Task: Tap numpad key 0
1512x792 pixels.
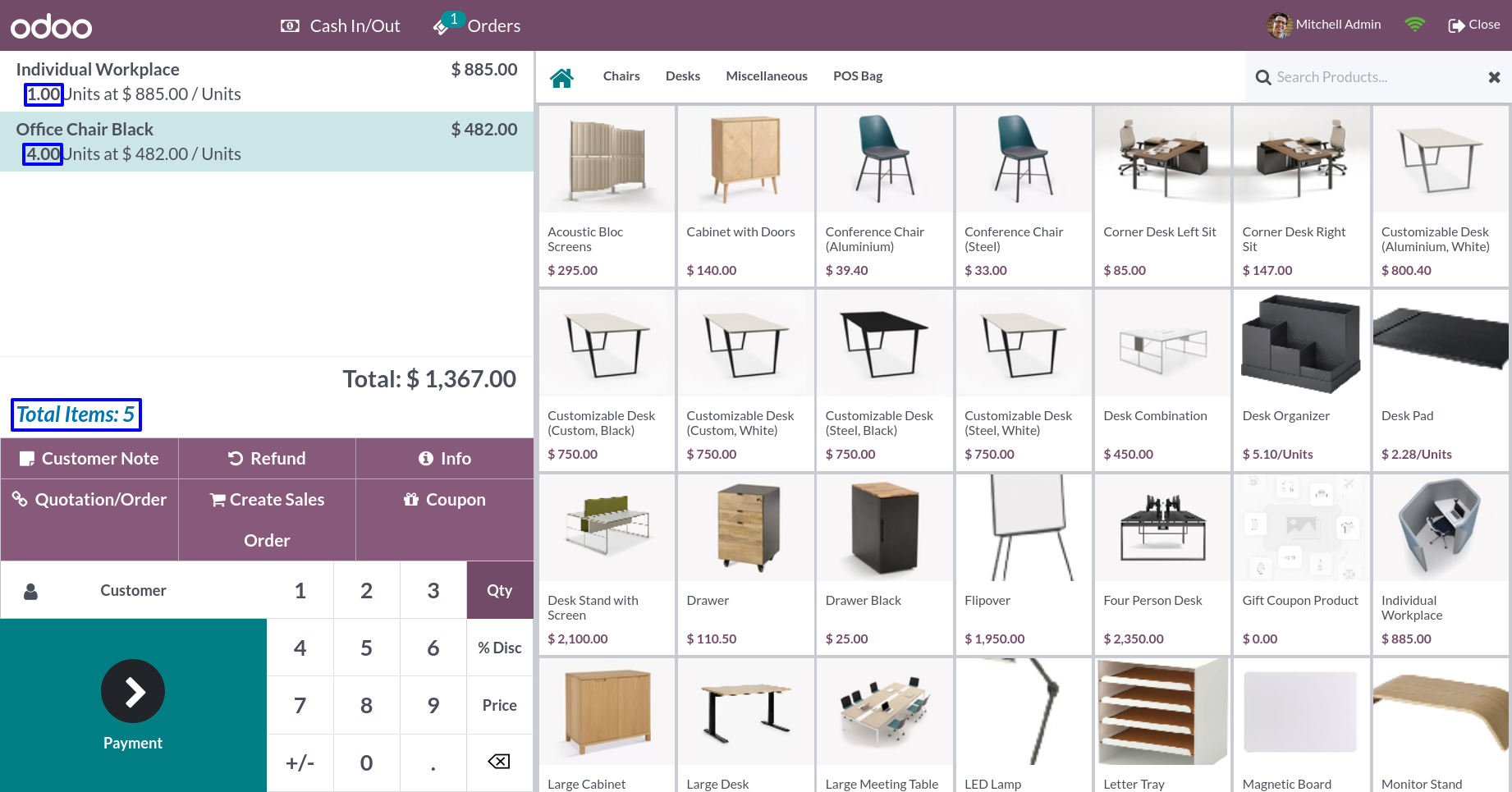Action: (x=367, y=762)
